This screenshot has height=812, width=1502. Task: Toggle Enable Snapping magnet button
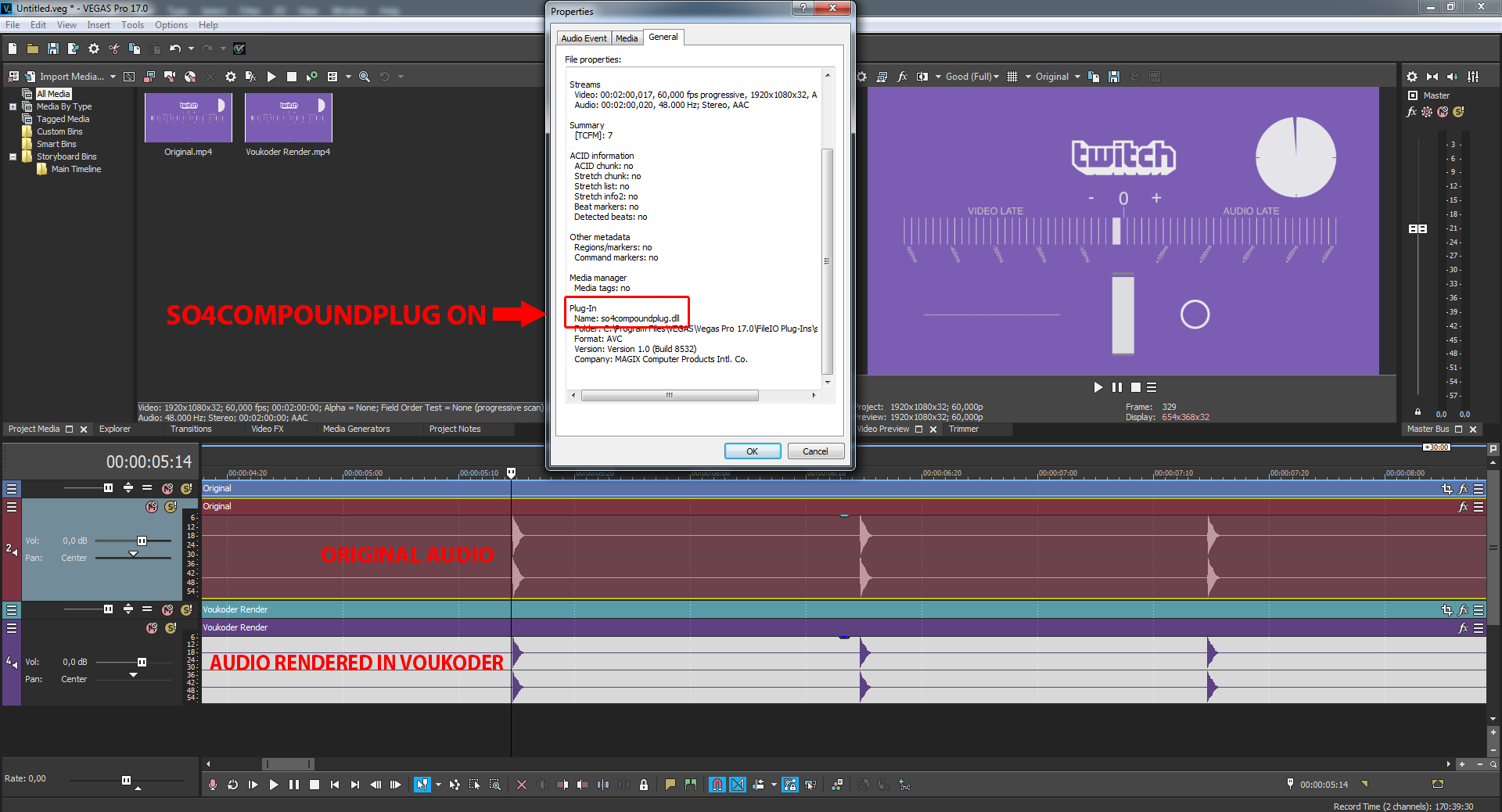[x=717, y=785]
